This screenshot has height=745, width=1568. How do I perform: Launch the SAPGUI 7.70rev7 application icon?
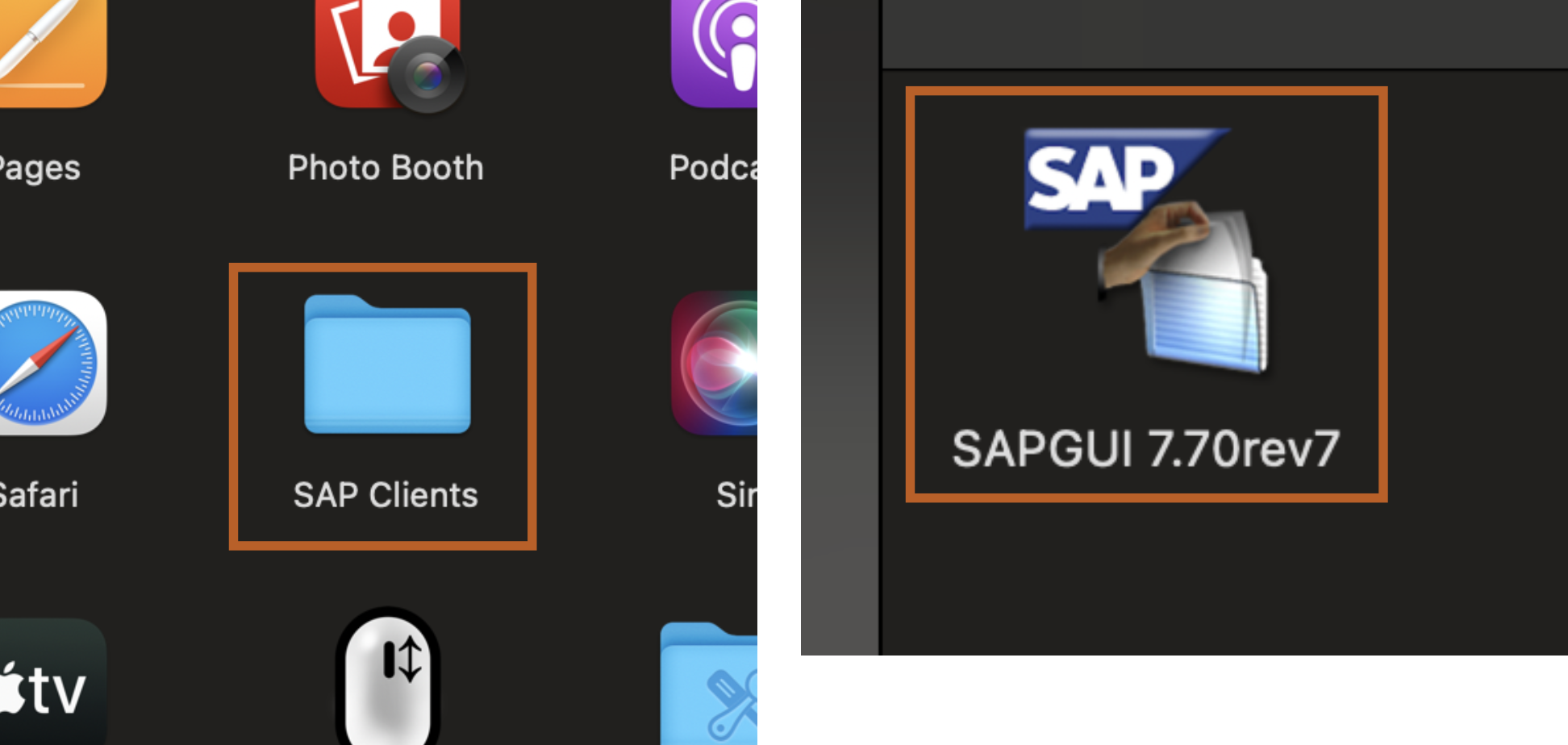(1145, 252)
